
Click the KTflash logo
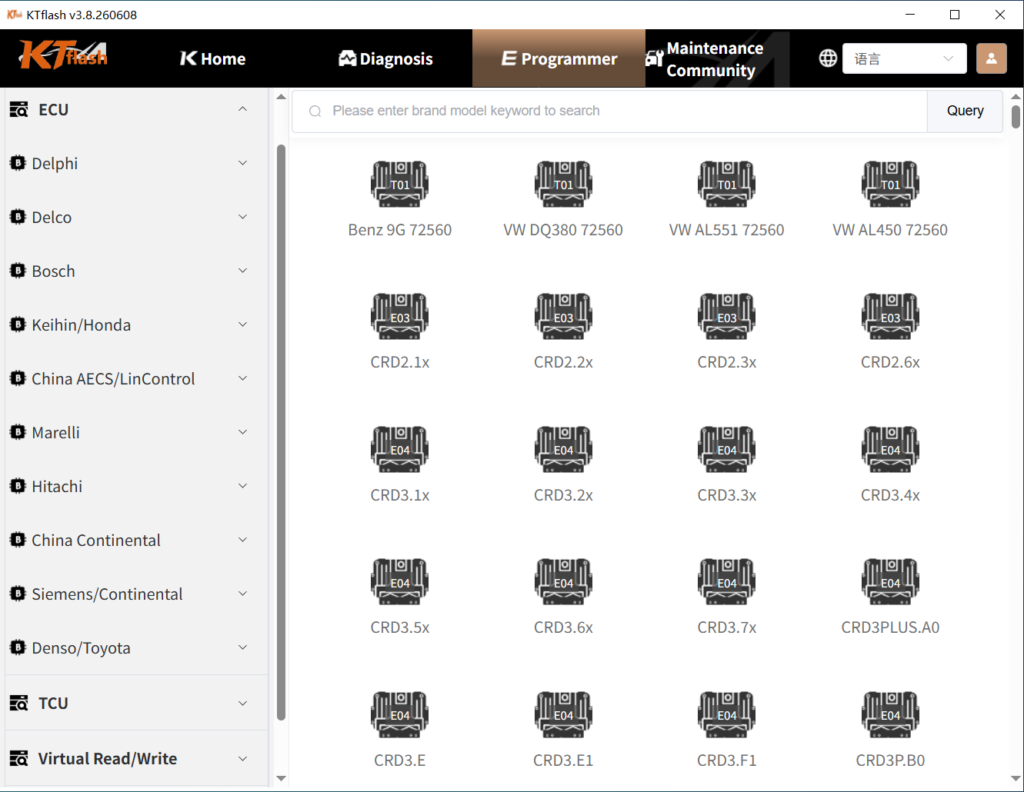tap(63, 55)
